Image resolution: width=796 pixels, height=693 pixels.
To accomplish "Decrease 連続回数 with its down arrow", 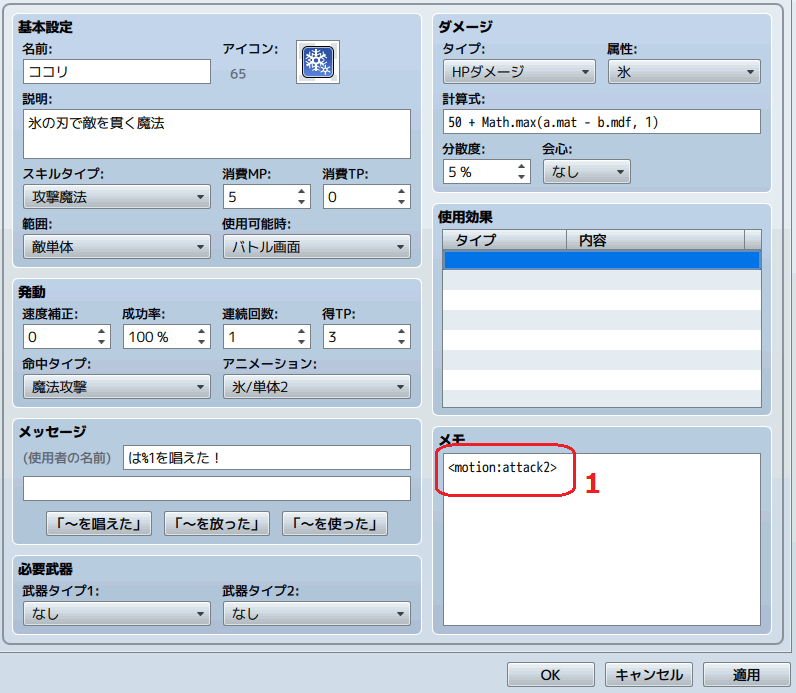I will 302,342.
